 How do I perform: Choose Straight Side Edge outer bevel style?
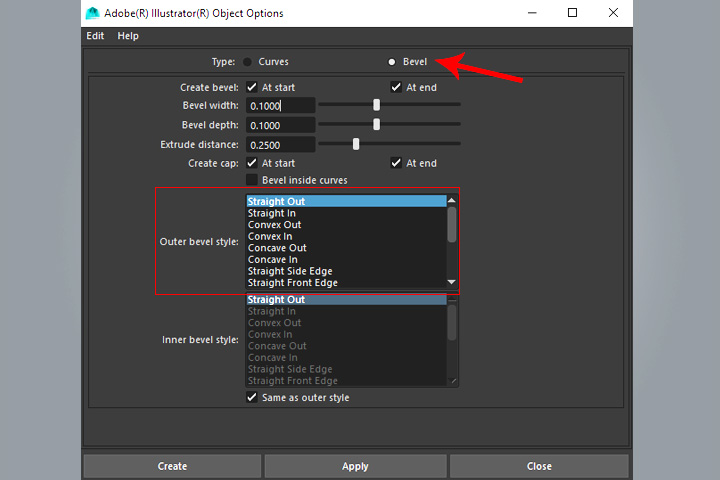[x=290, y=271]
